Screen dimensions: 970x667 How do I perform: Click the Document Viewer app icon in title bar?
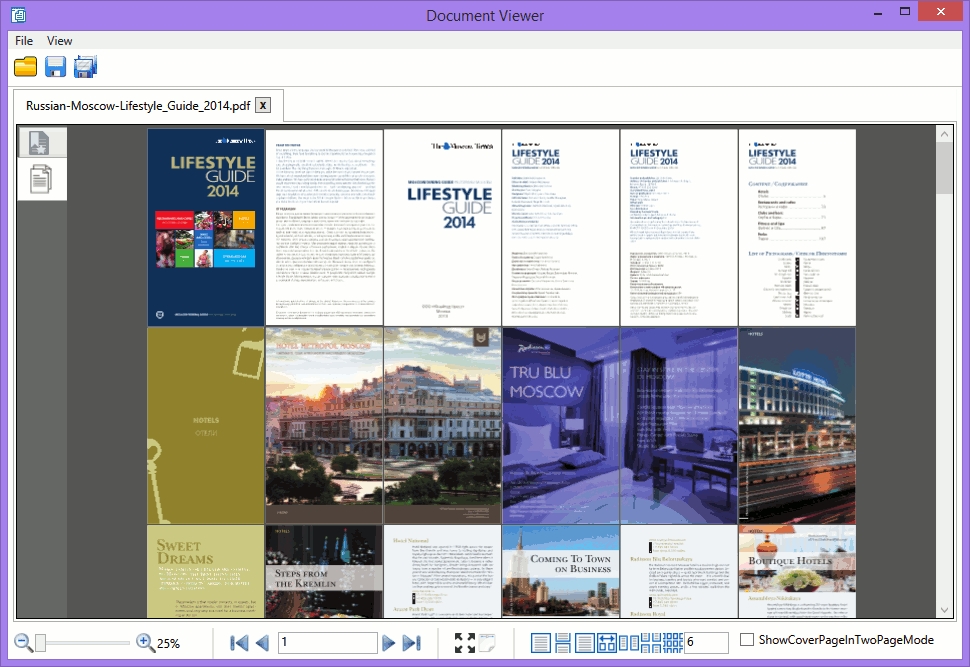coord(19,14)
